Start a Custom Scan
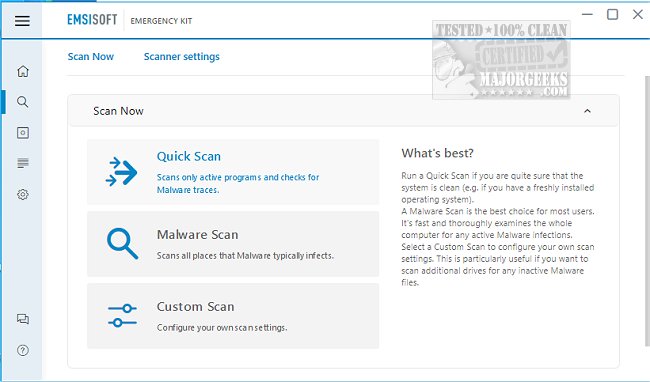Image resolution: width=650 pixels, height=382 pixels. [x=233, y=316]
